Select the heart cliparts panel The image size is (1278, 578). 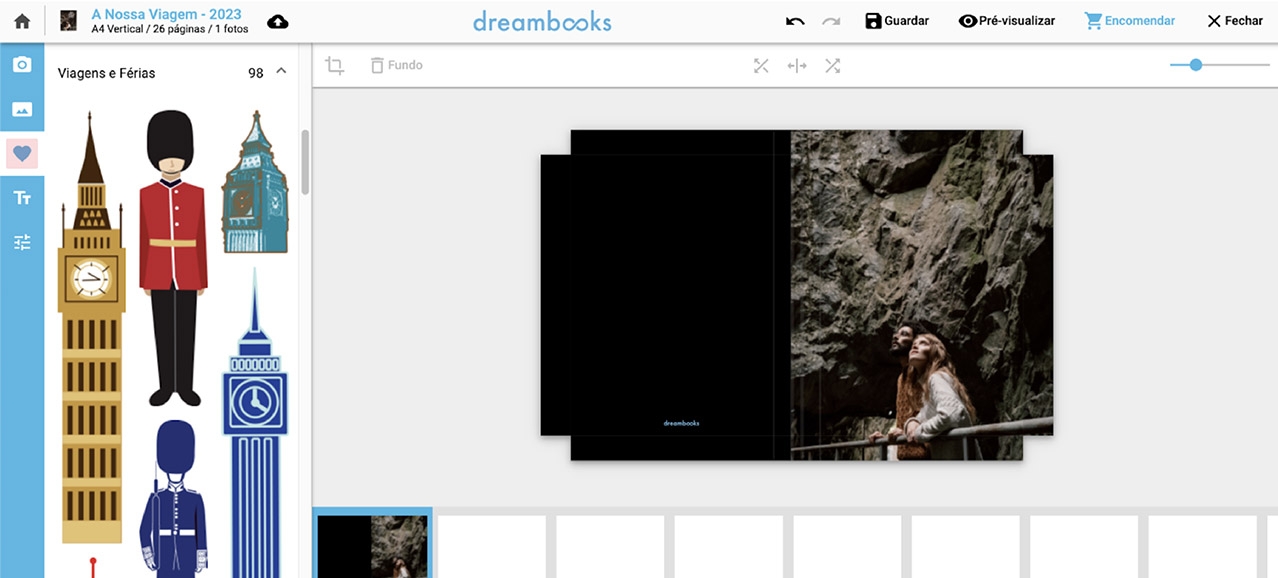point(22,153)
